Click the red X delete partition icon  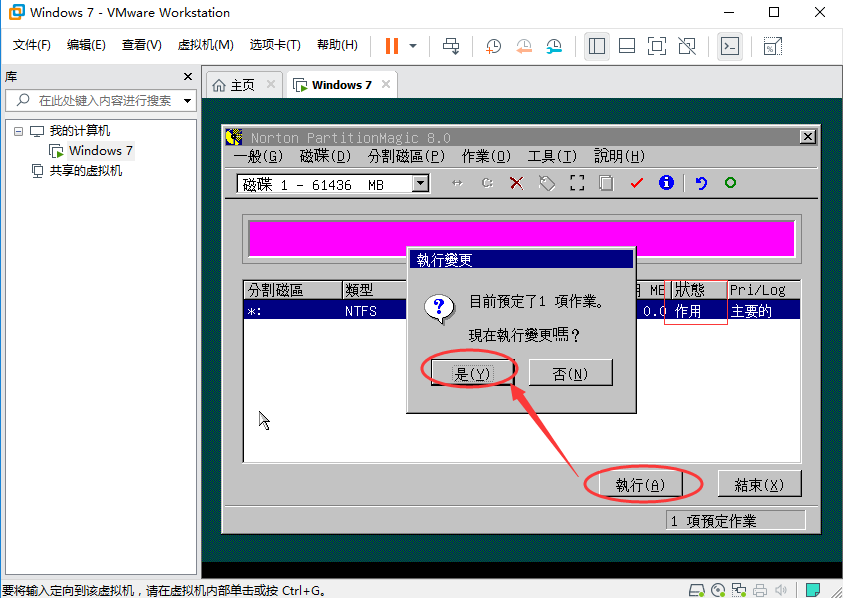point(517,183)
